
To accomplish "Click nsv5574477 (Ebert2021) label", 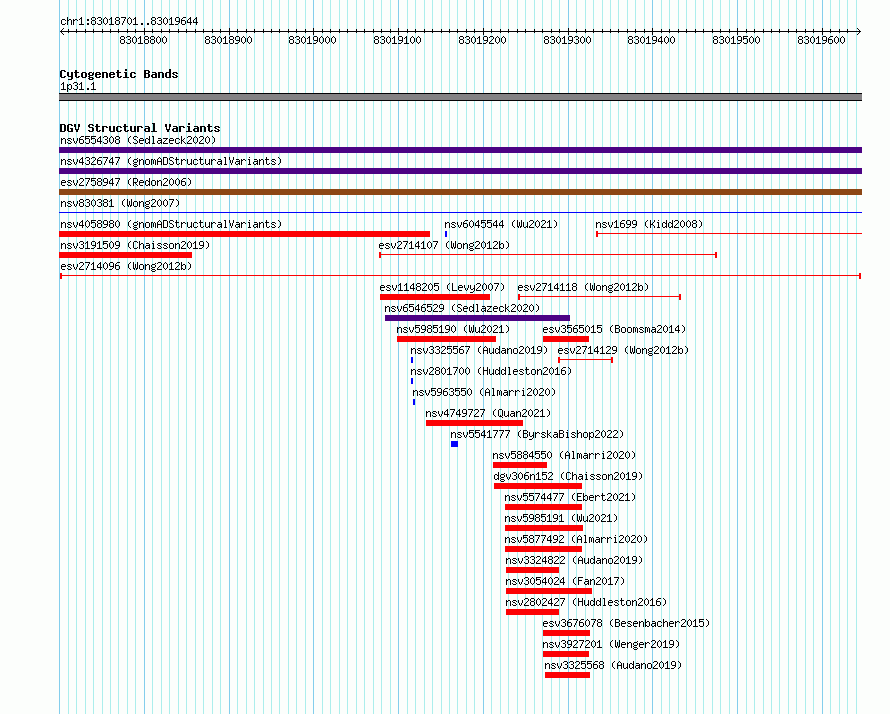I will 570,497.
